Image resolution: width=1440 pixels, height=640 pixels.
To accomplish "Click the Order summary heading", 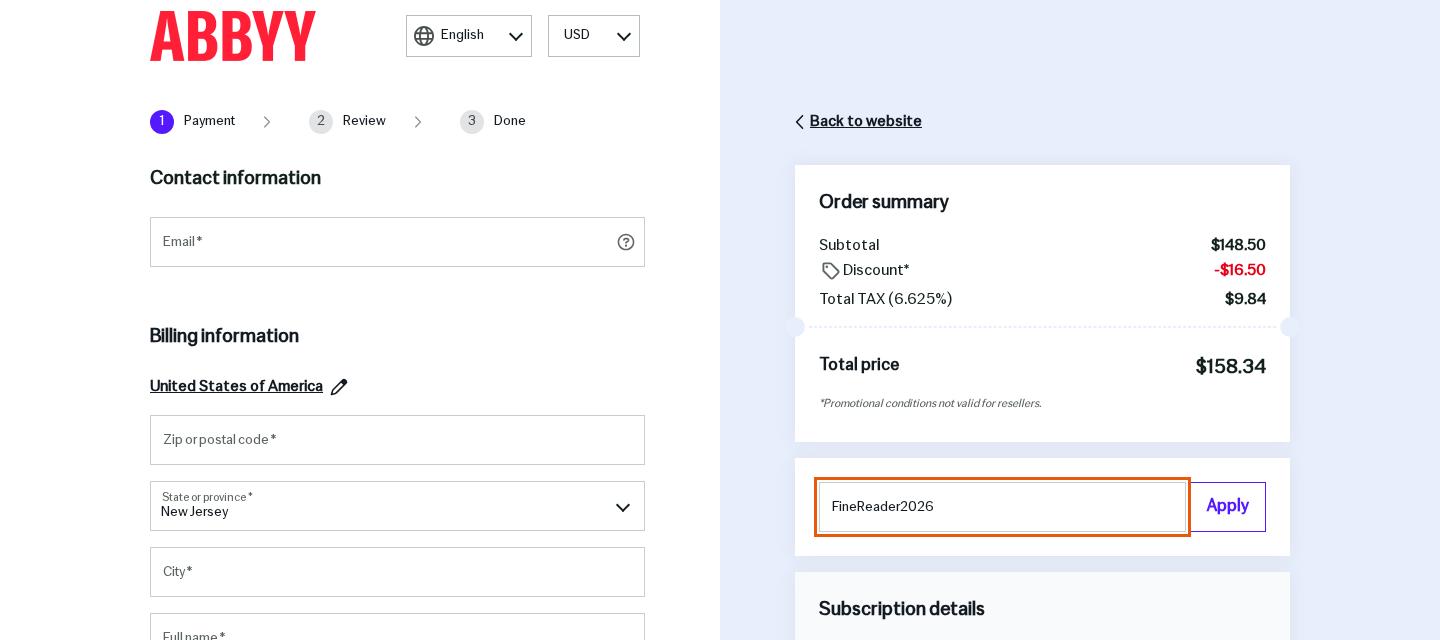I will pyautogui.click(x=884, y=203).
